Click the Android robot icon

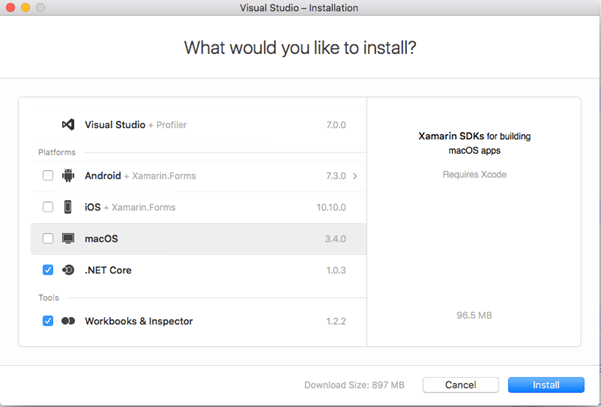coord(68,176)
